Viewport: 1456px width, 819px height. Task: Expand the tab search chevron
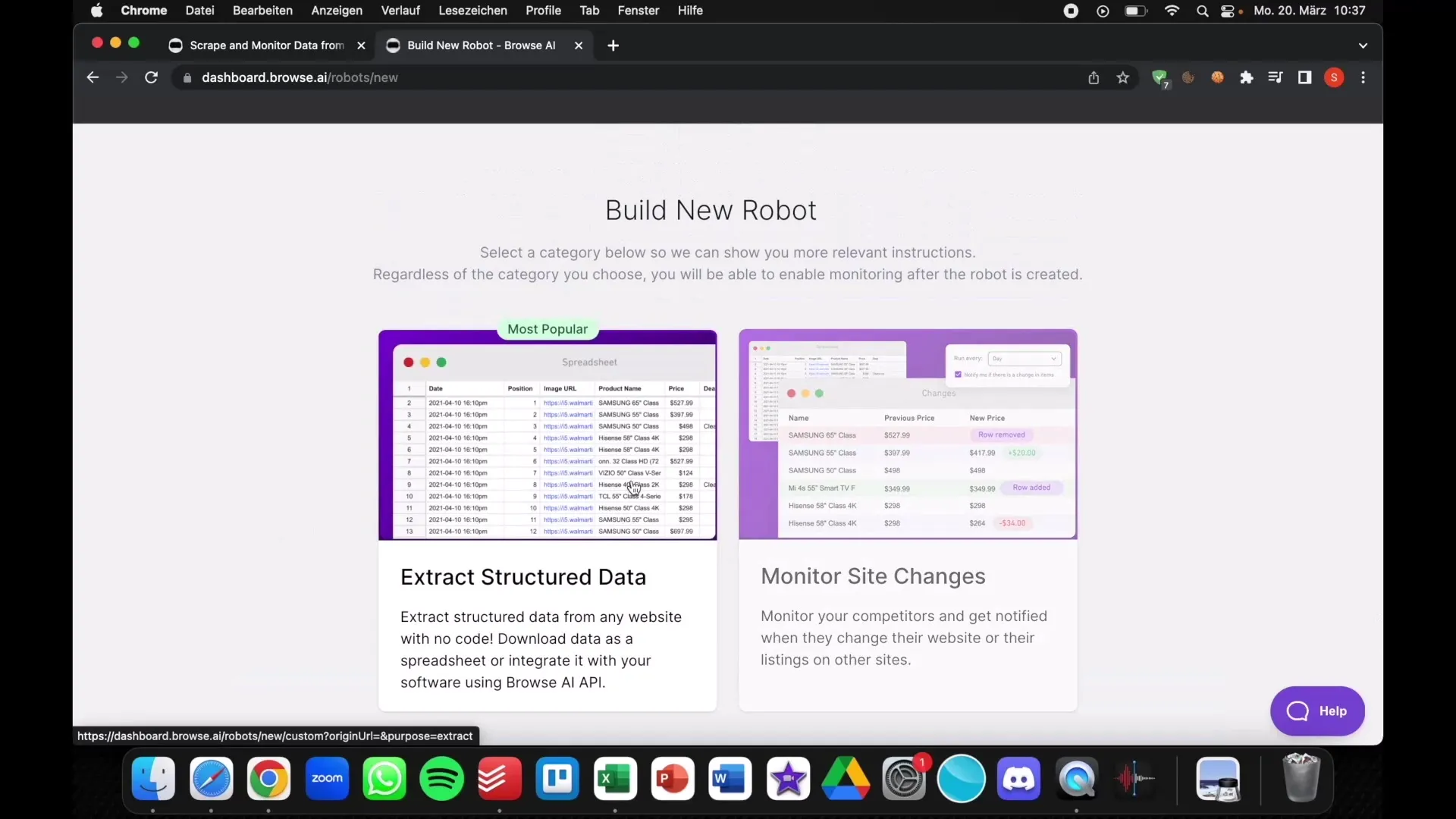click(x=1363, y=45)
